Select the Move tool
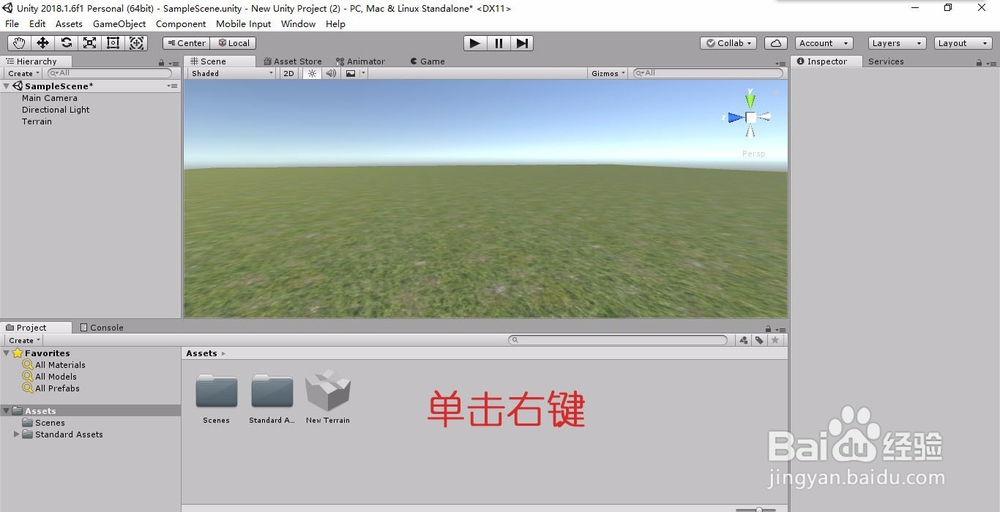 (43, 43)
